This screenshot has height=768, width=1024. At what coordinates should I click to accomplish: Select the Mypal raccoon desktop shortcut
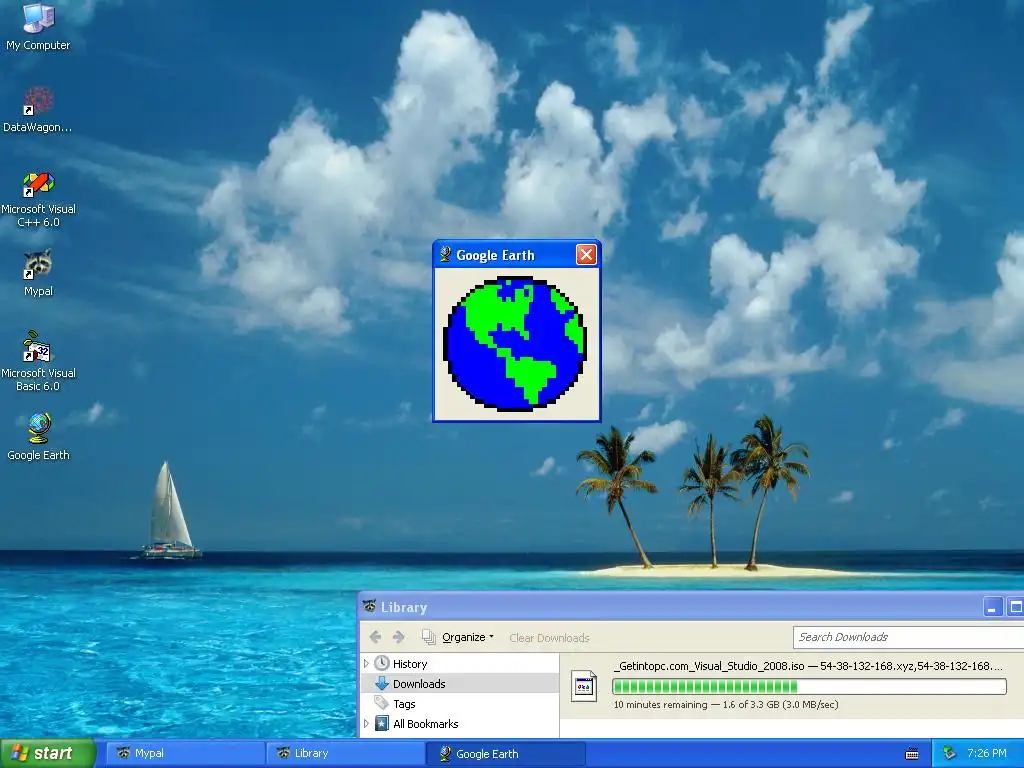tap(38, 273)
